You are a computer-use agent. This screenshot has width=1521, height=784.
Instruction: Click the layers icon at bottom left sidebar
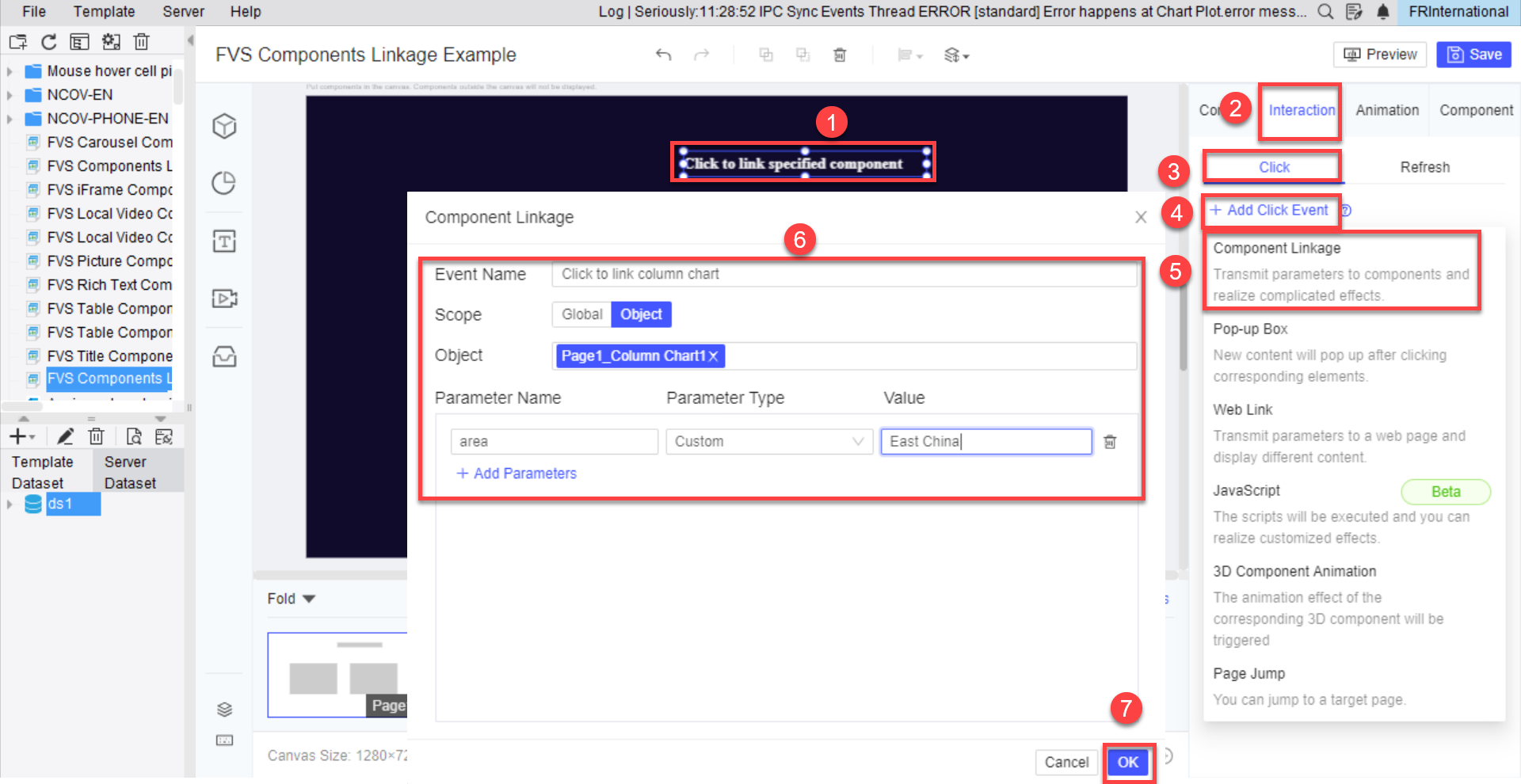coord(224,710)
